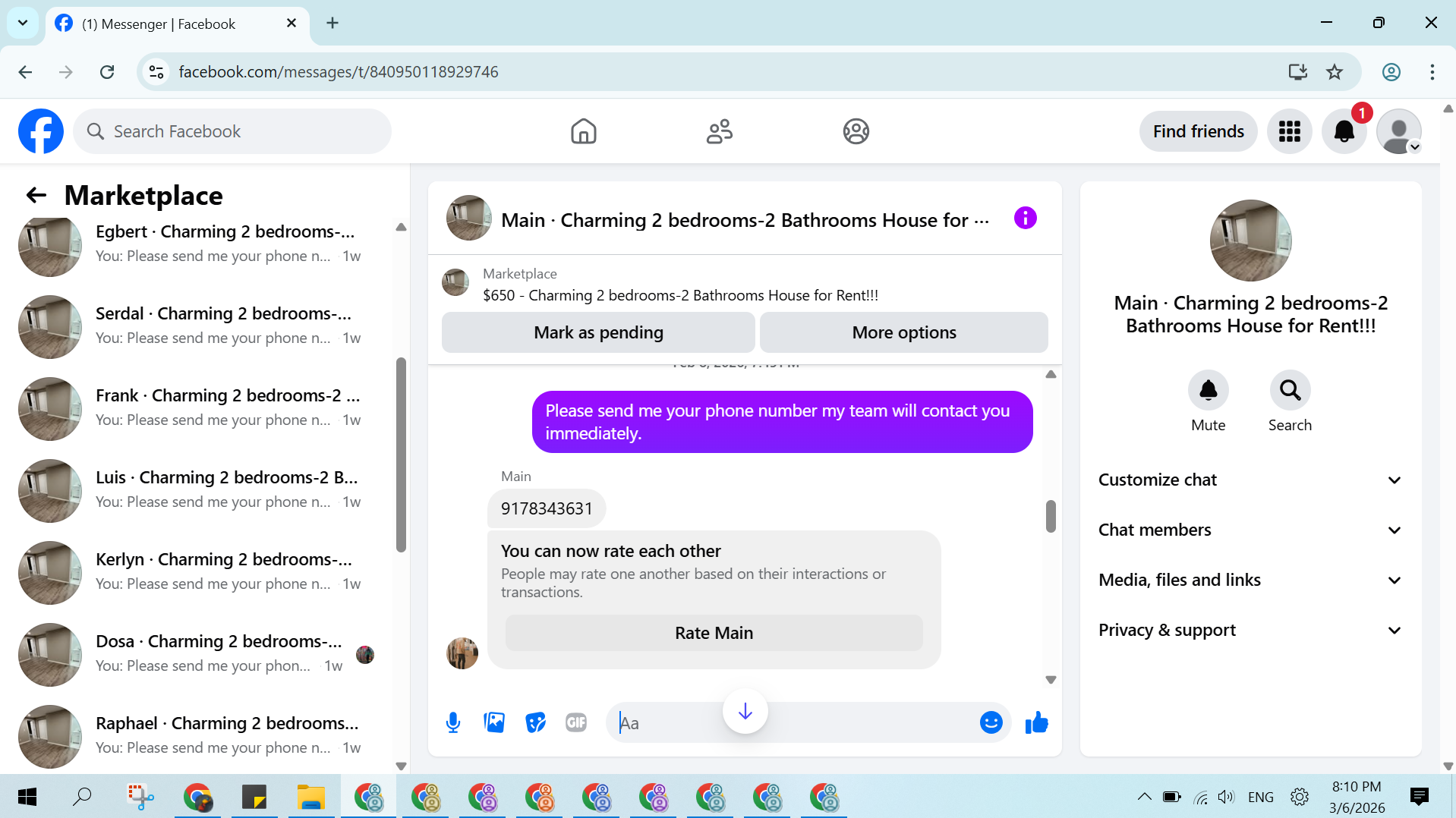The height and width of the screenshot is (818, 1456).
Task: Go back in browser history
Action: 25,72
